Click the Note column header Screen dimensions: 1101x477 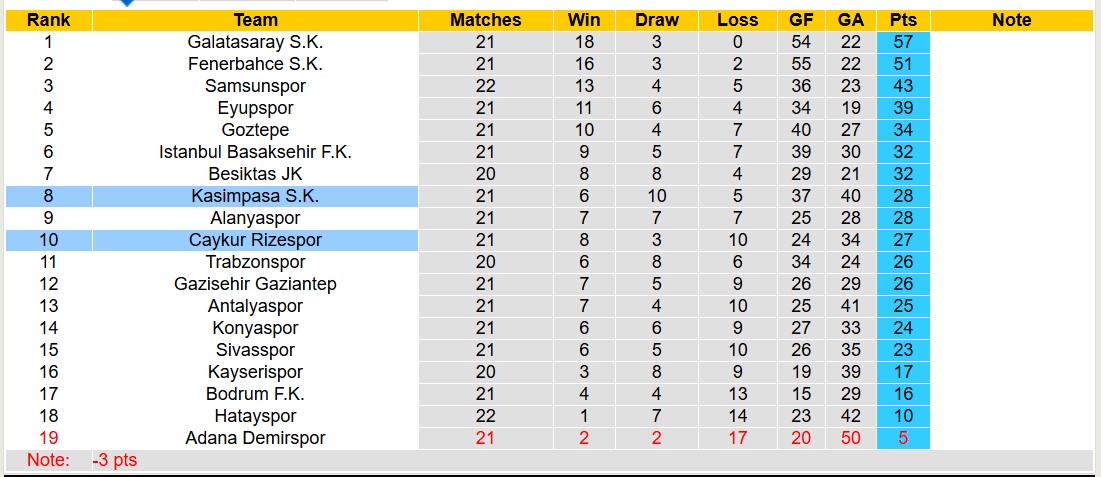pos(1012,20)
